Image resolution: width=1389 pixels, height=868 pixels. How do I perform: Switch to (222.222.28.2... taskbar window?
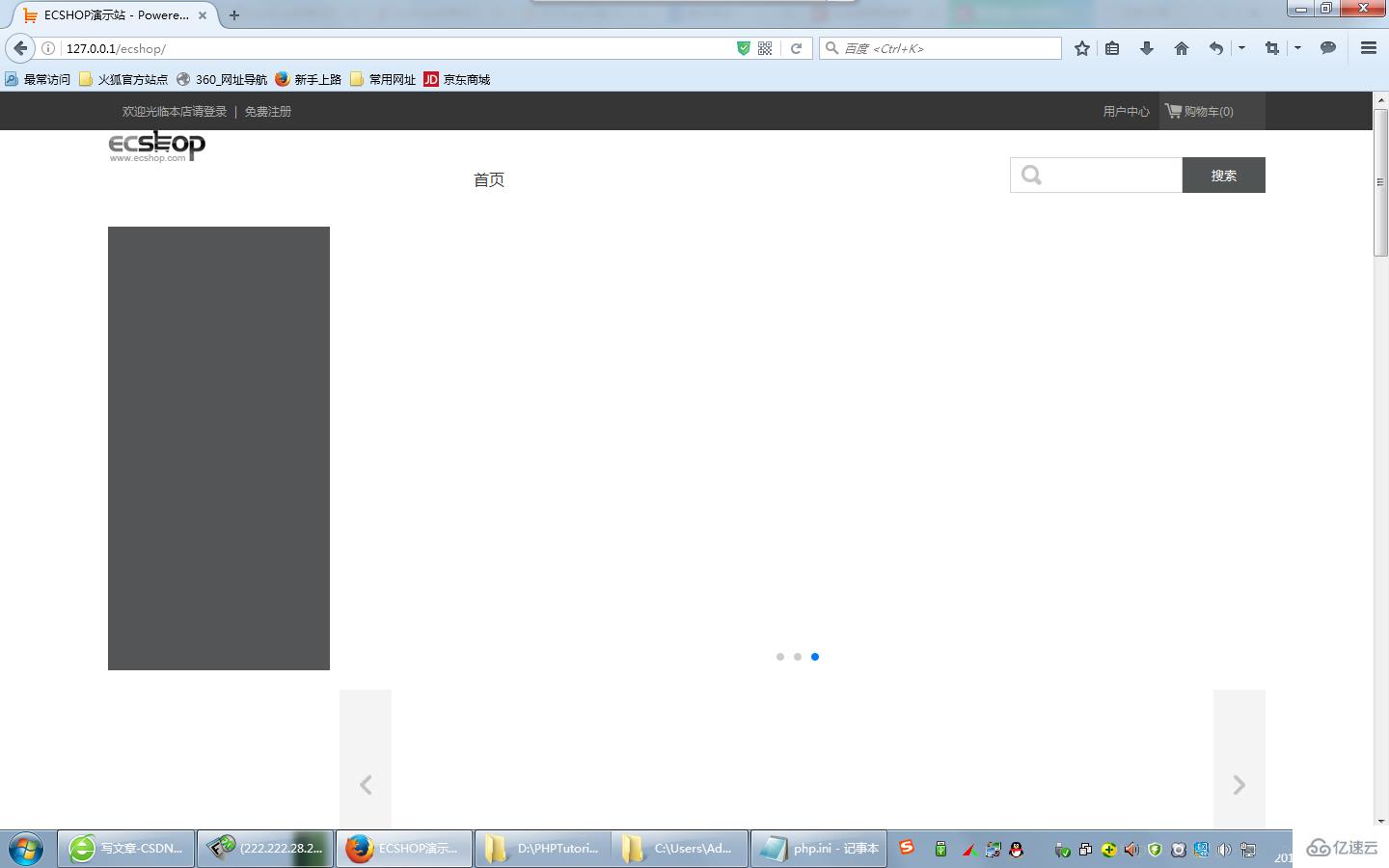pos(265,849)
